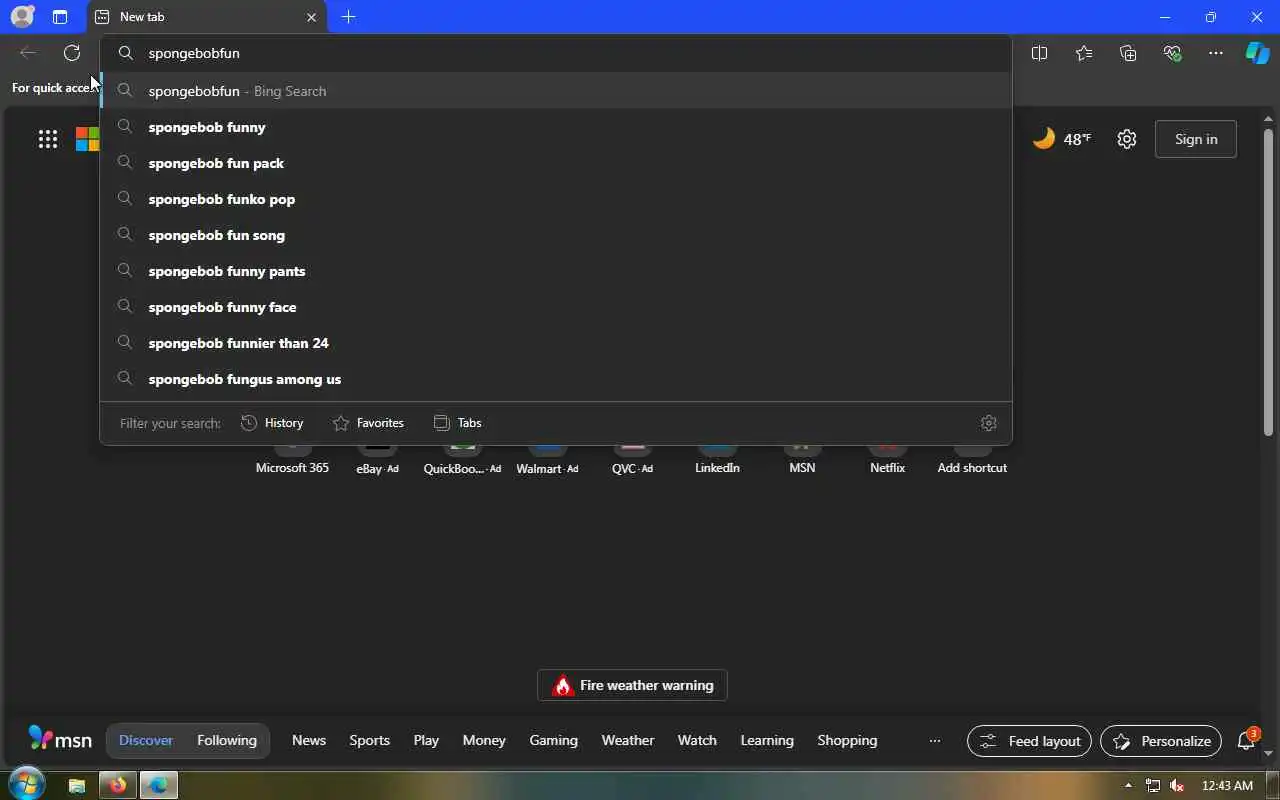Open the split screen icon
The width and height of the screenshot is (1280, 800).
pyautogui.click(x=1039, y=53)
